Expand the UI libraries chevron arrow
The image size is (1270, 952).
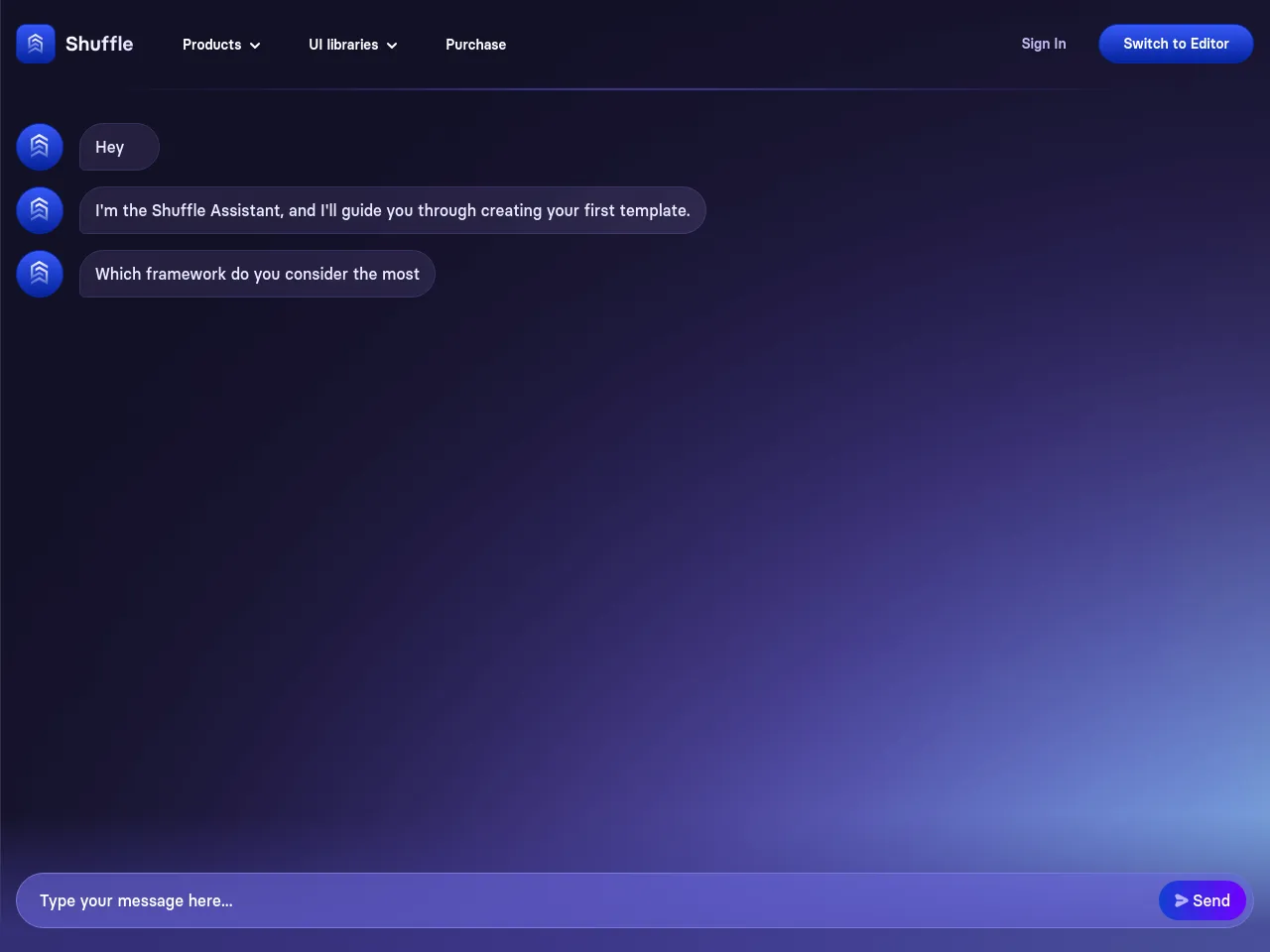[x=392, y=46]
